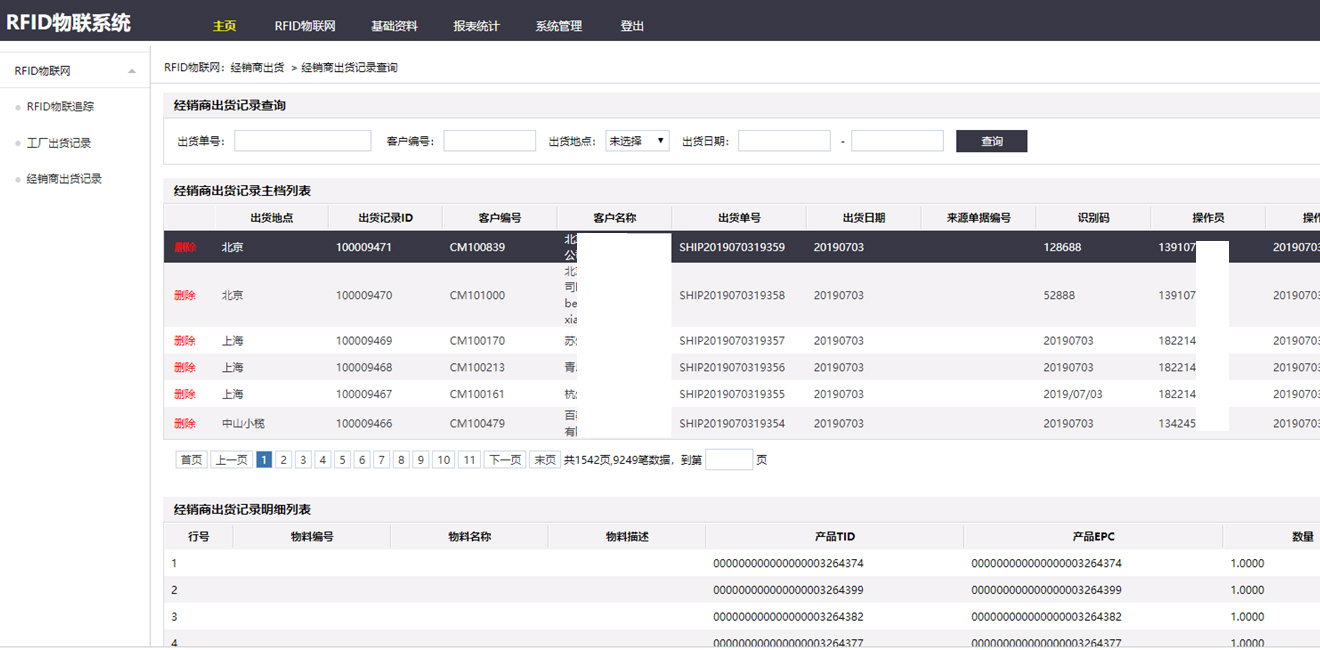Go to the 上一页 previous page
Image resolution: width=1320 pixels, height=650 pixels.
pyautogui.click(x=231, y=460)
